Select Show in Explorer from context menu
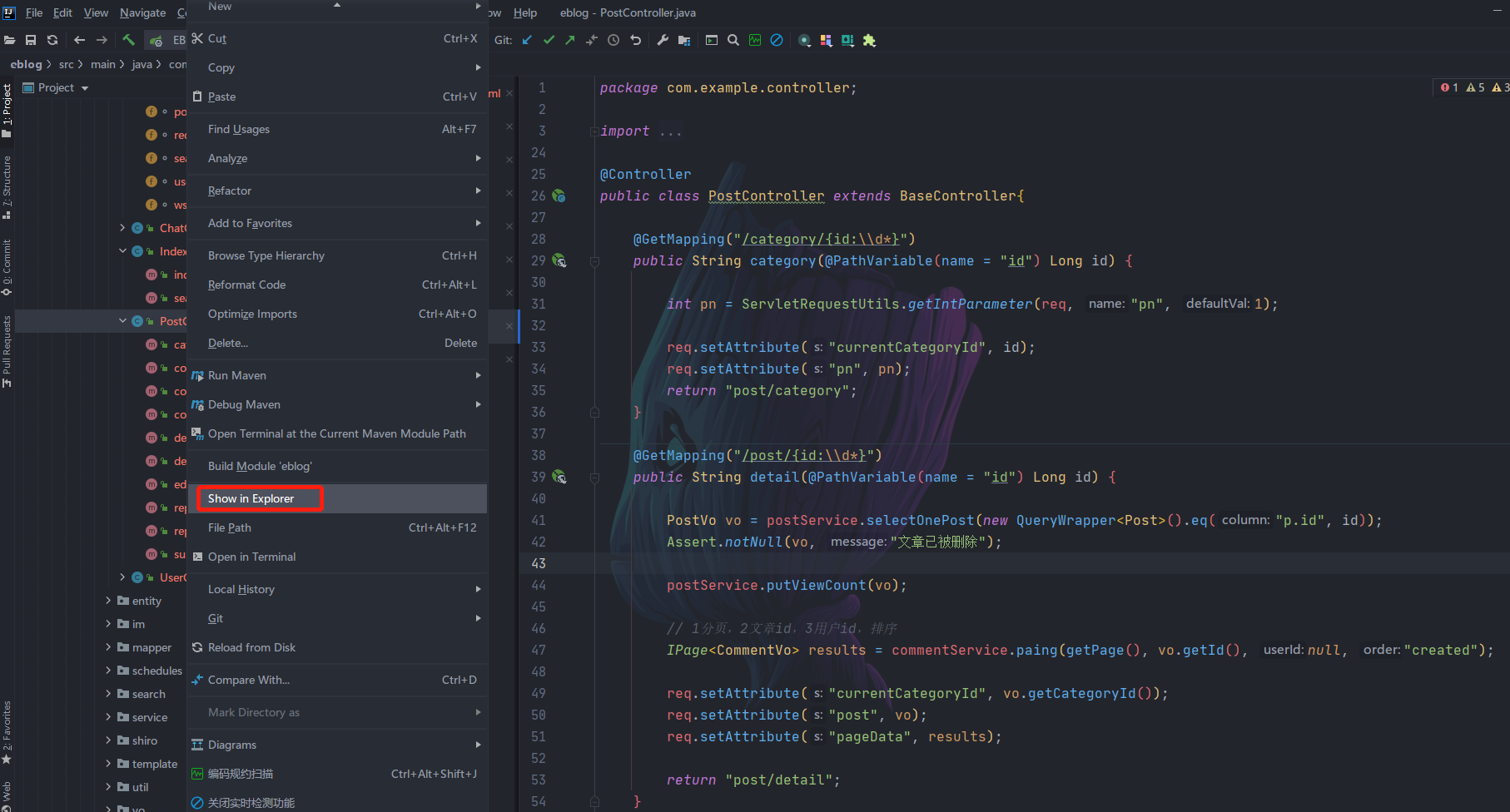Image resolution: width=1510 pixels, height=812 pixels. point(251,498)
